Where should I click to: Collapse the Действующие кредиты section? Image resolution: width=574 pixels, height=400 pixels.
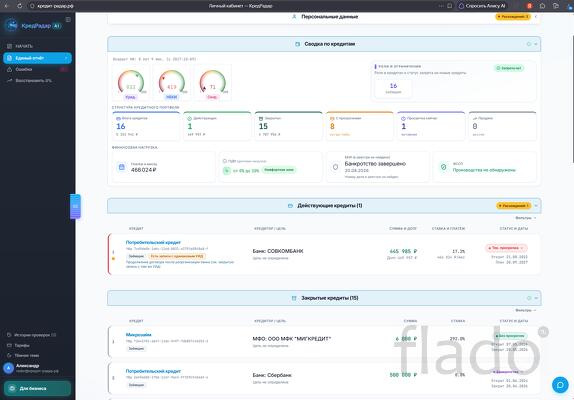pos(536,206)
